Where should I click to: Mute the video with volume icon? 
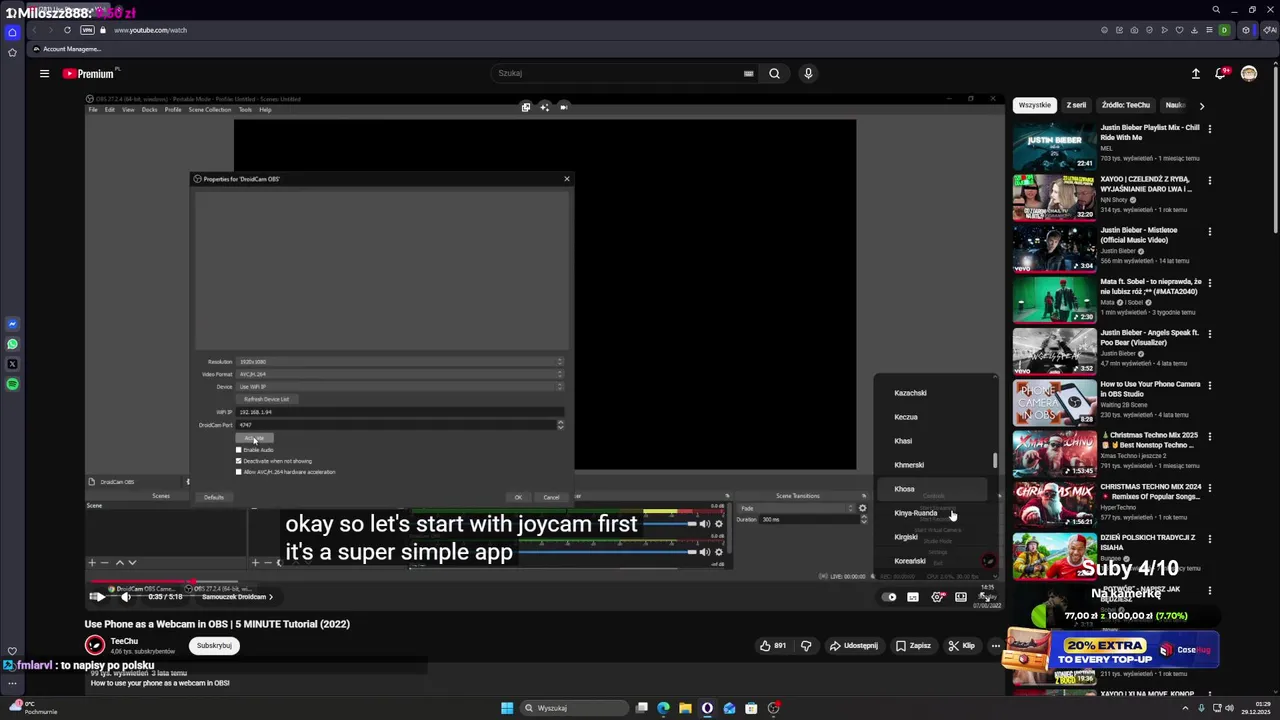tap(125, 597)
